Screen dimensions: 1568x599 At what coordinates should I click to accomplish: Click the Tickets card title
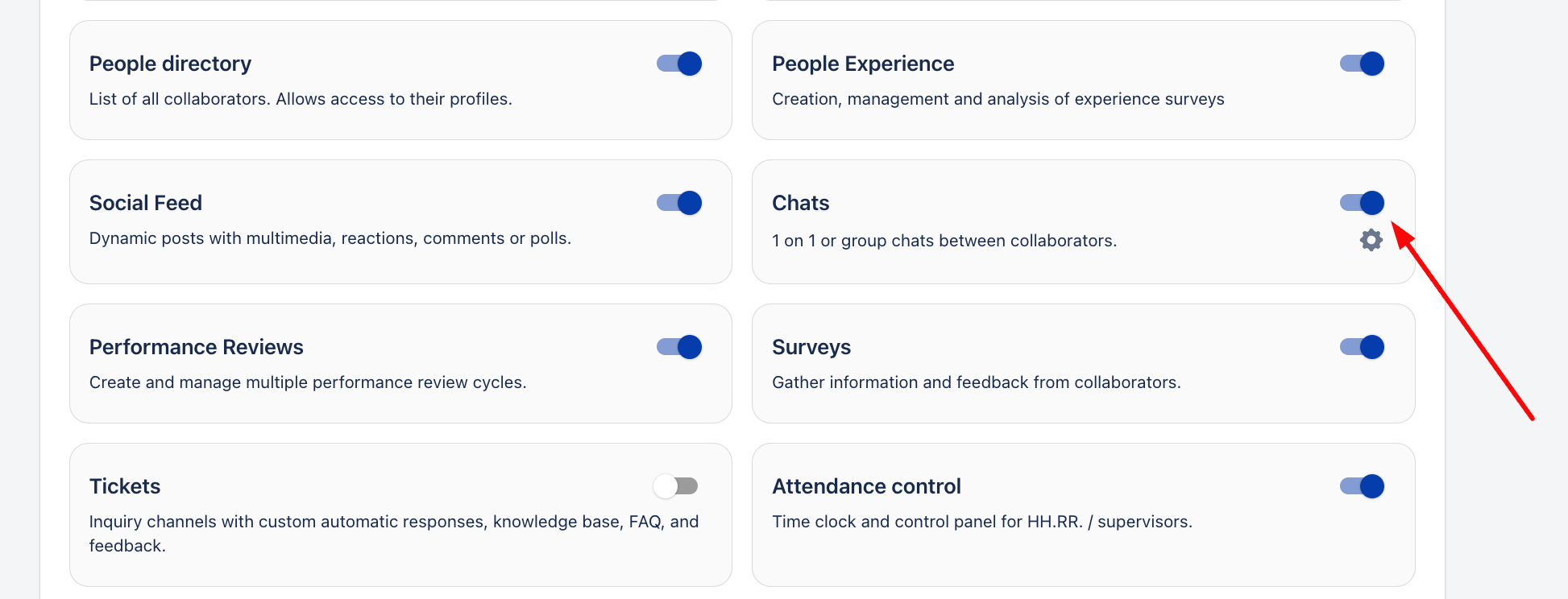pyautogui.click(x=125, y=486)
